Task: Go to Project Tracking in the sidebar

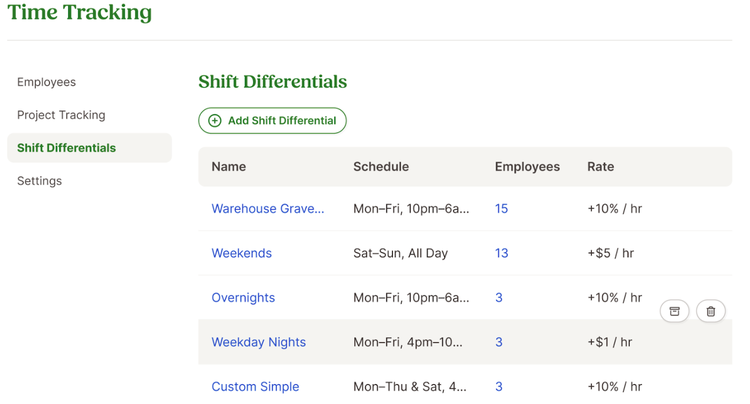Action: coord(61,115)
